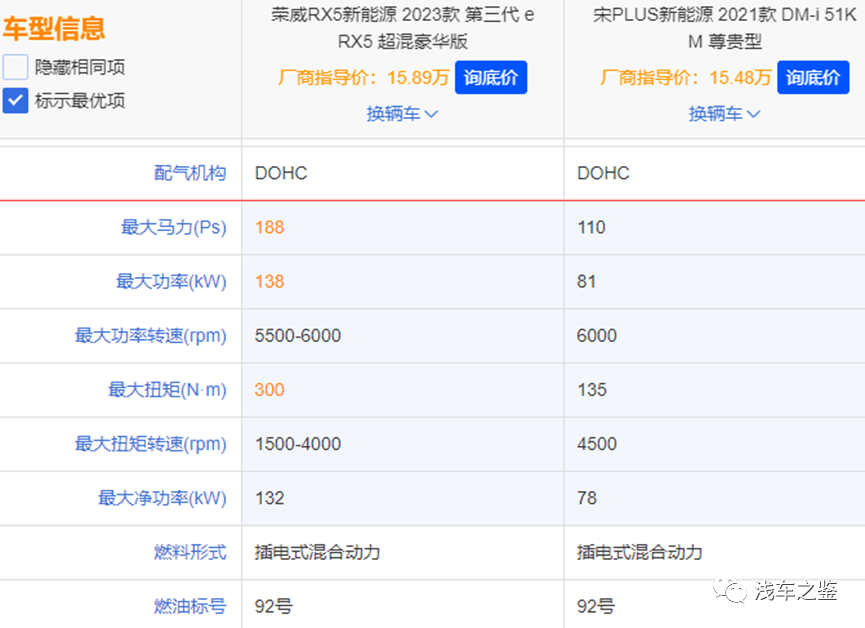
Task: Select the 135 torque value
Action: [x=592, y=390]
